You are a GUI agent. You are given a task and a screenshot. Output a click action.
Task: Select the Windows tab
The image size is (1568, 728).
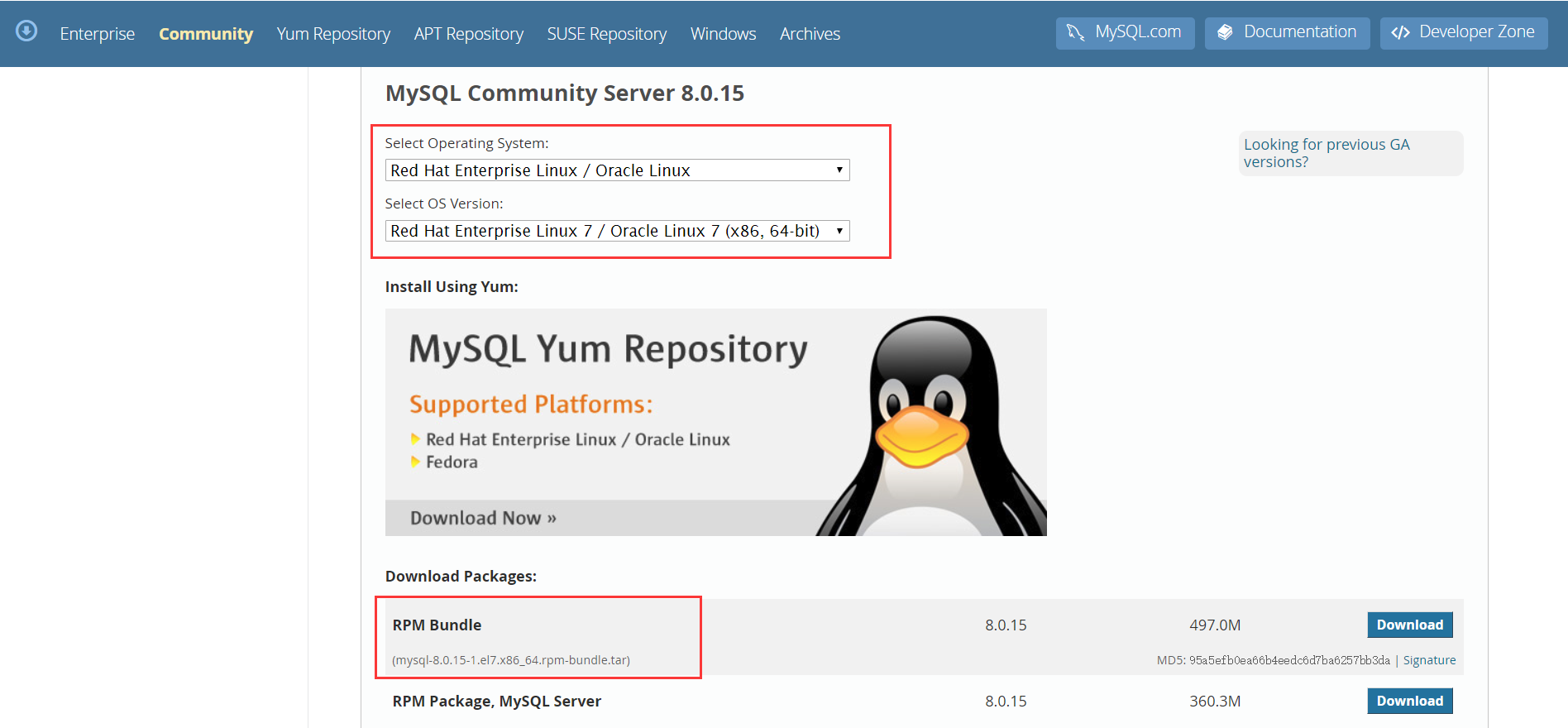724,34
